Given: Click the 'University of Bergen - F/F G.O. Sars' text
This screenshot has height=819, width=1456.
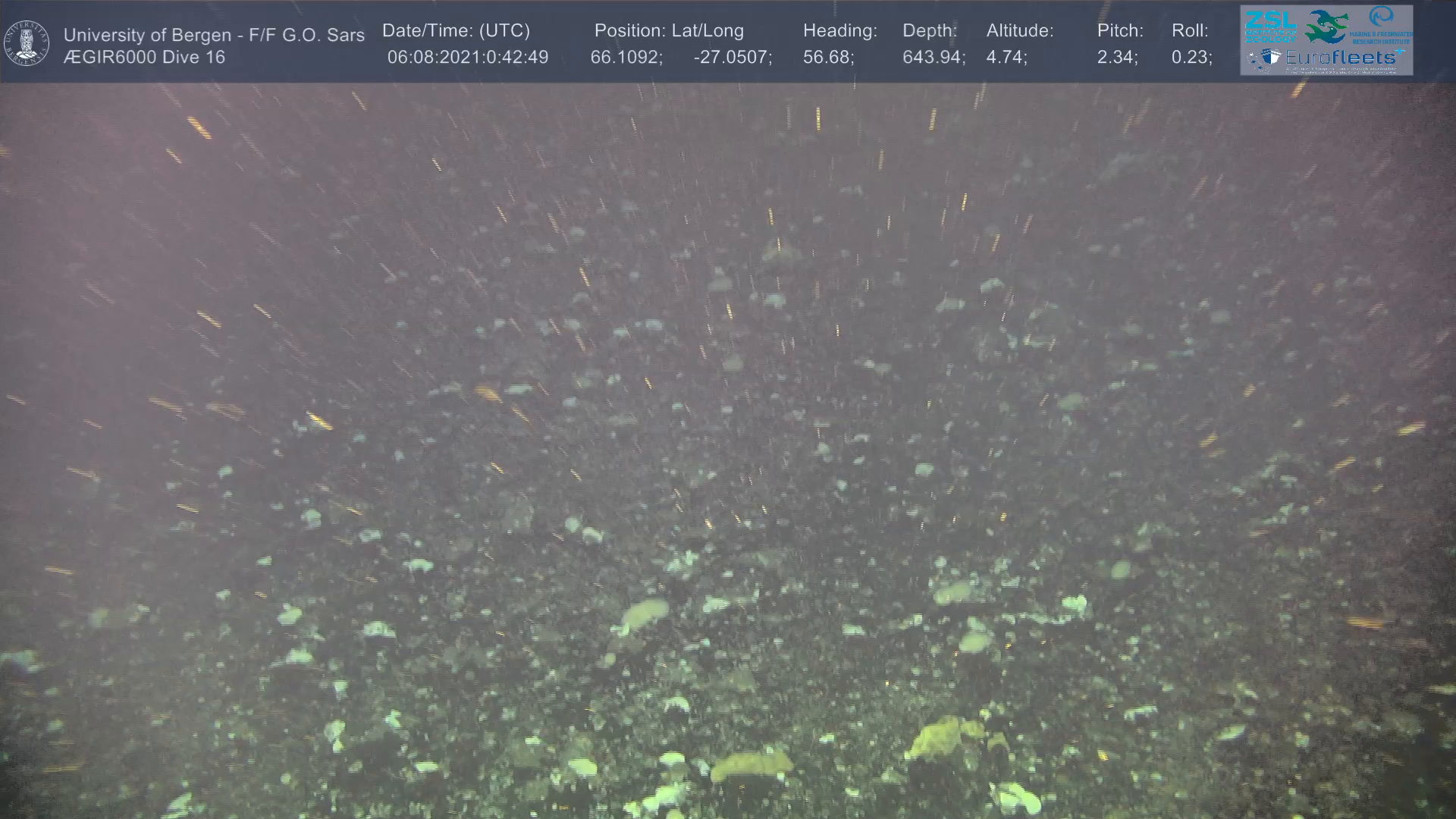Looking at the screenshot, I should click(214, 35).
